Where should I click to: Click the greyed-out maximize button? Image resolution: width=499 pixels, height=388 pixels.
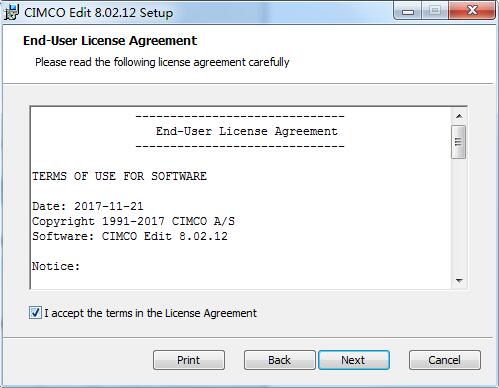tap(435, 11)
